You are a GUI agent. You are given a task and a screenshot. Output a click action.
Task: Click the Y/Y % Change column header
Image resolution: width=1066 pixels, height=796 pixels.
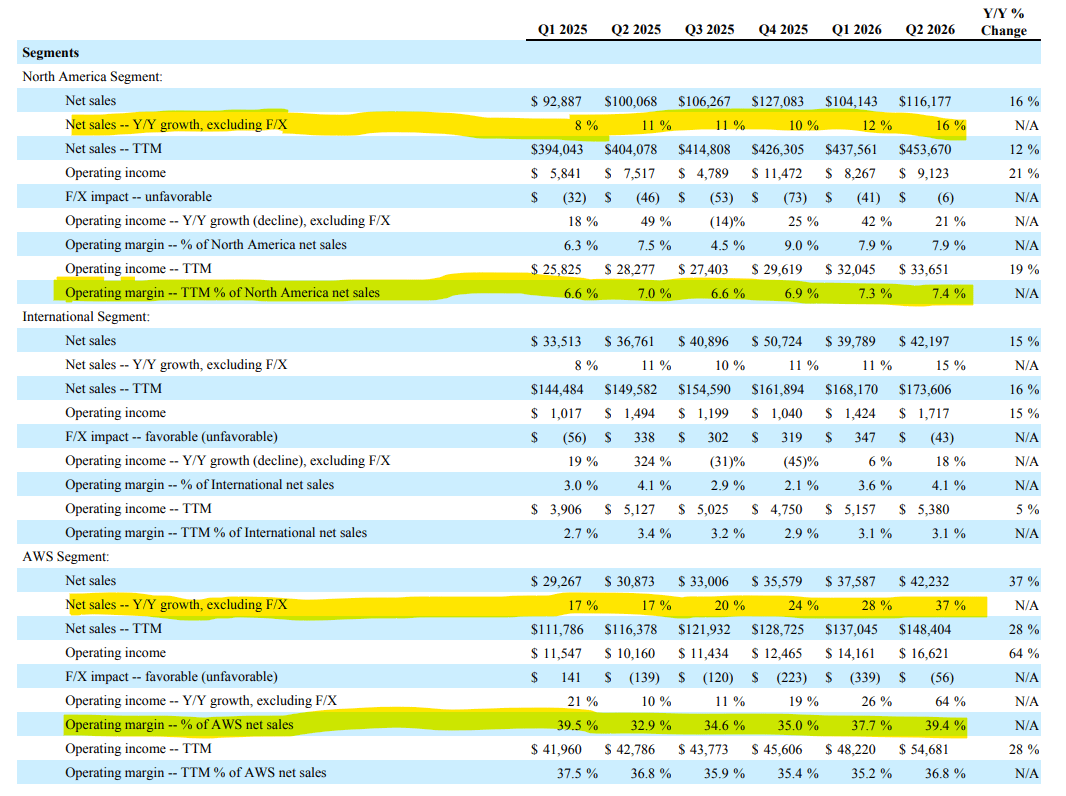pos(1003,22)
